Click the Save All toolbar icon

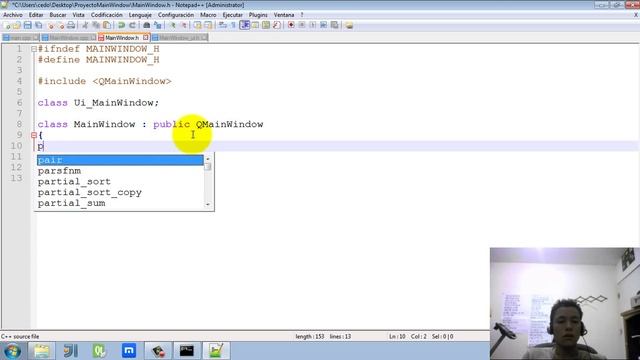click(38, 25)
